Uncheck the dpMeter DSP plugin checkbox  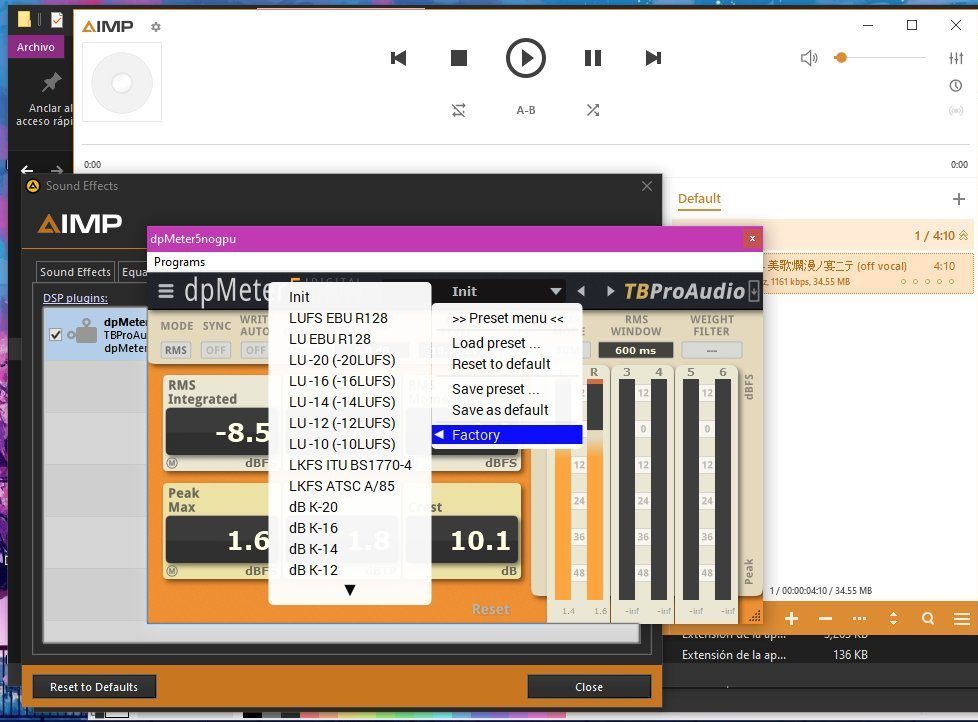click(x=56, y=335)
